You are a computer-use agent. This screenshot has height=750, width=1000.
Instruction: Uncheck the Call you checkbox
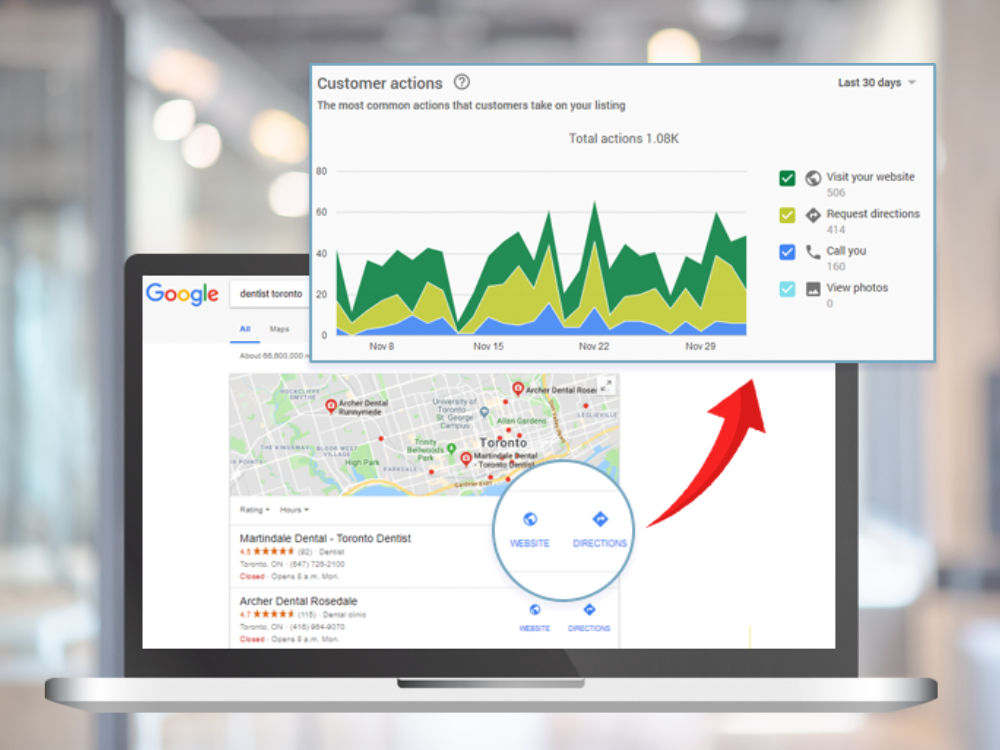787,252
